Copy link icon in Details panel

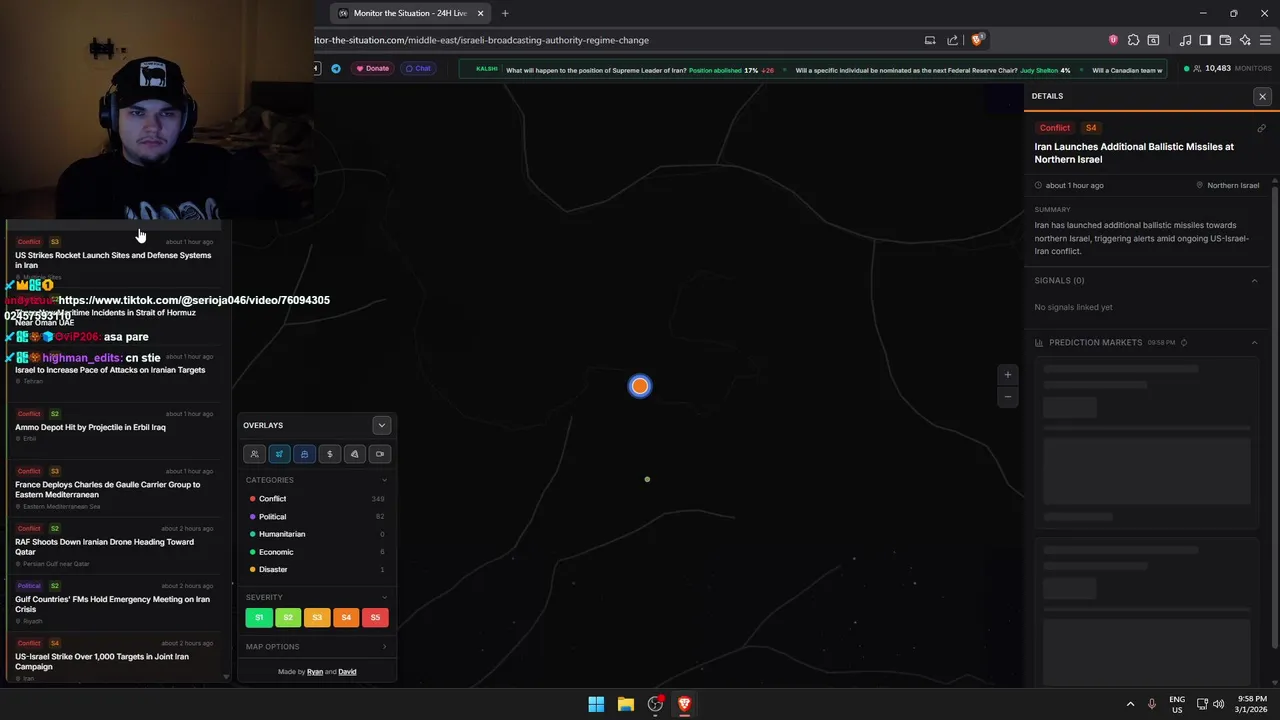pyautogui.click(x=1261, y=128)
